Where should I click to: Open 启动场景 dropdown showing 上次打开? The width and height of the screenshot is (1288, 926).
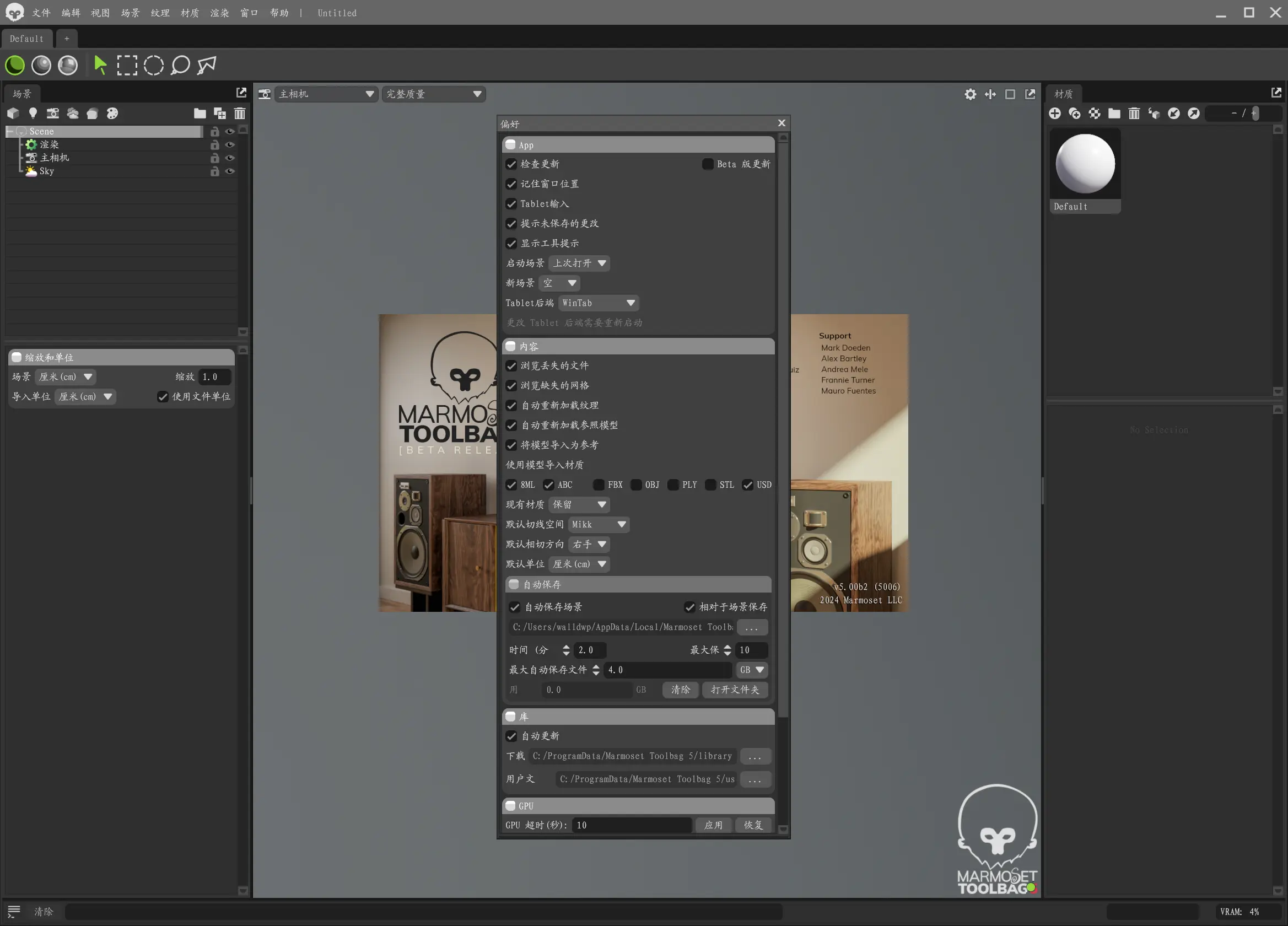(579, 263)
